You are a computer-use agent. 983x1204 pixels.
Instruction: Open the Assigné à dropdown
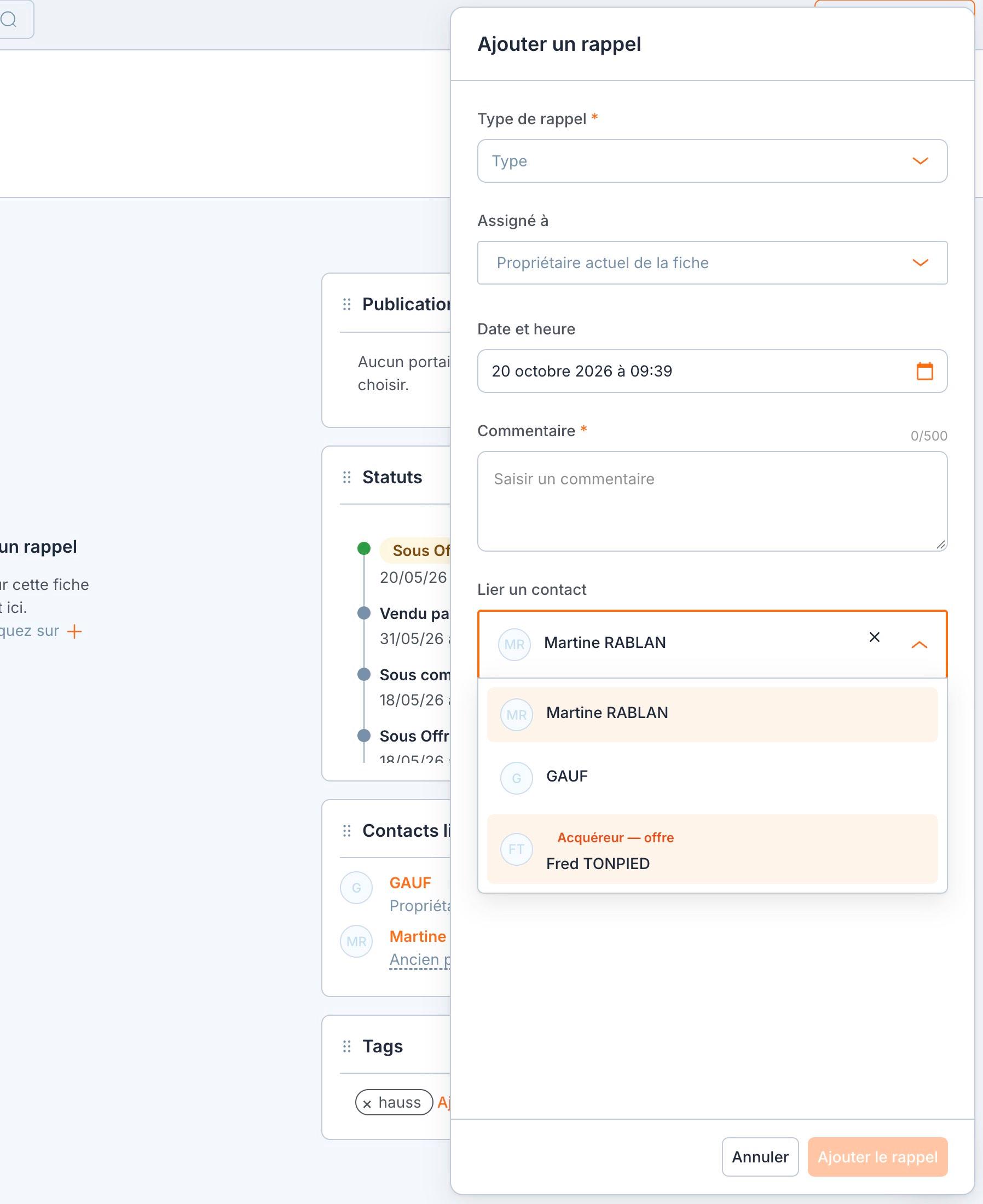712,263
